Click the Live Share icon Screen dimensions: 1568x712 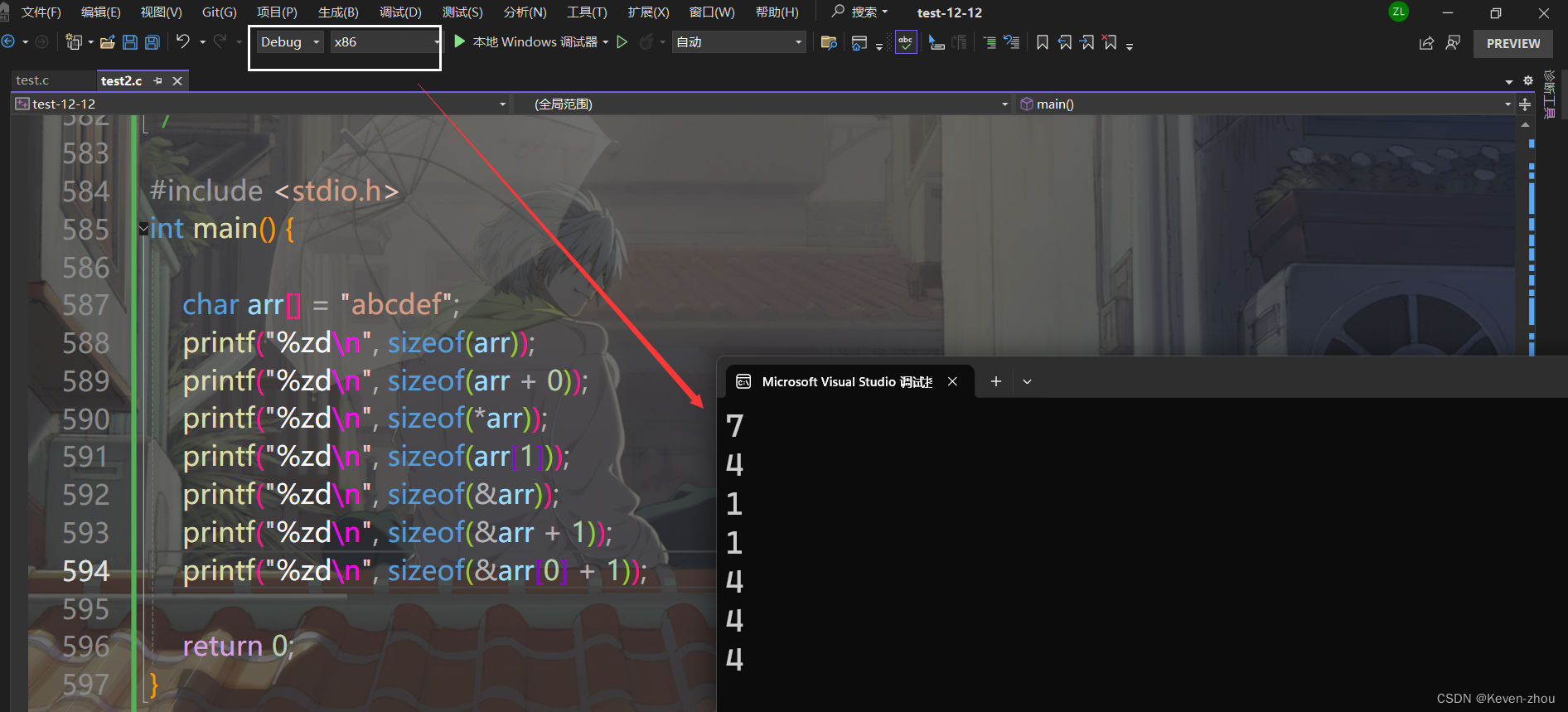click(1426, 43)
